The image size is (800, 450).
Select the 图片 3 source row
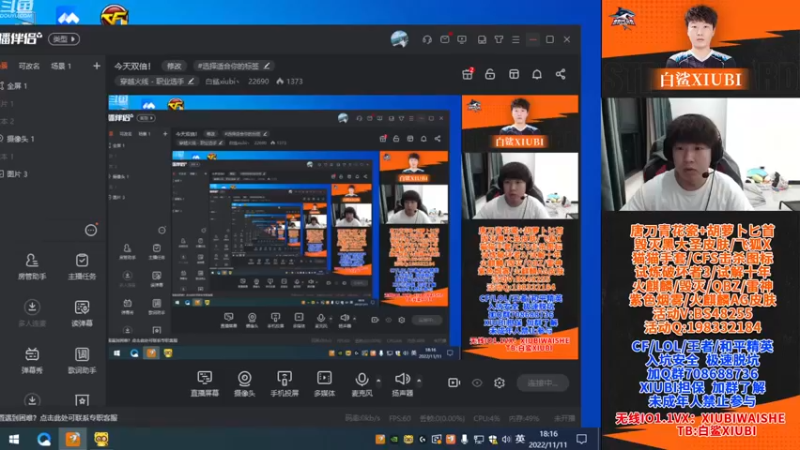51,174
